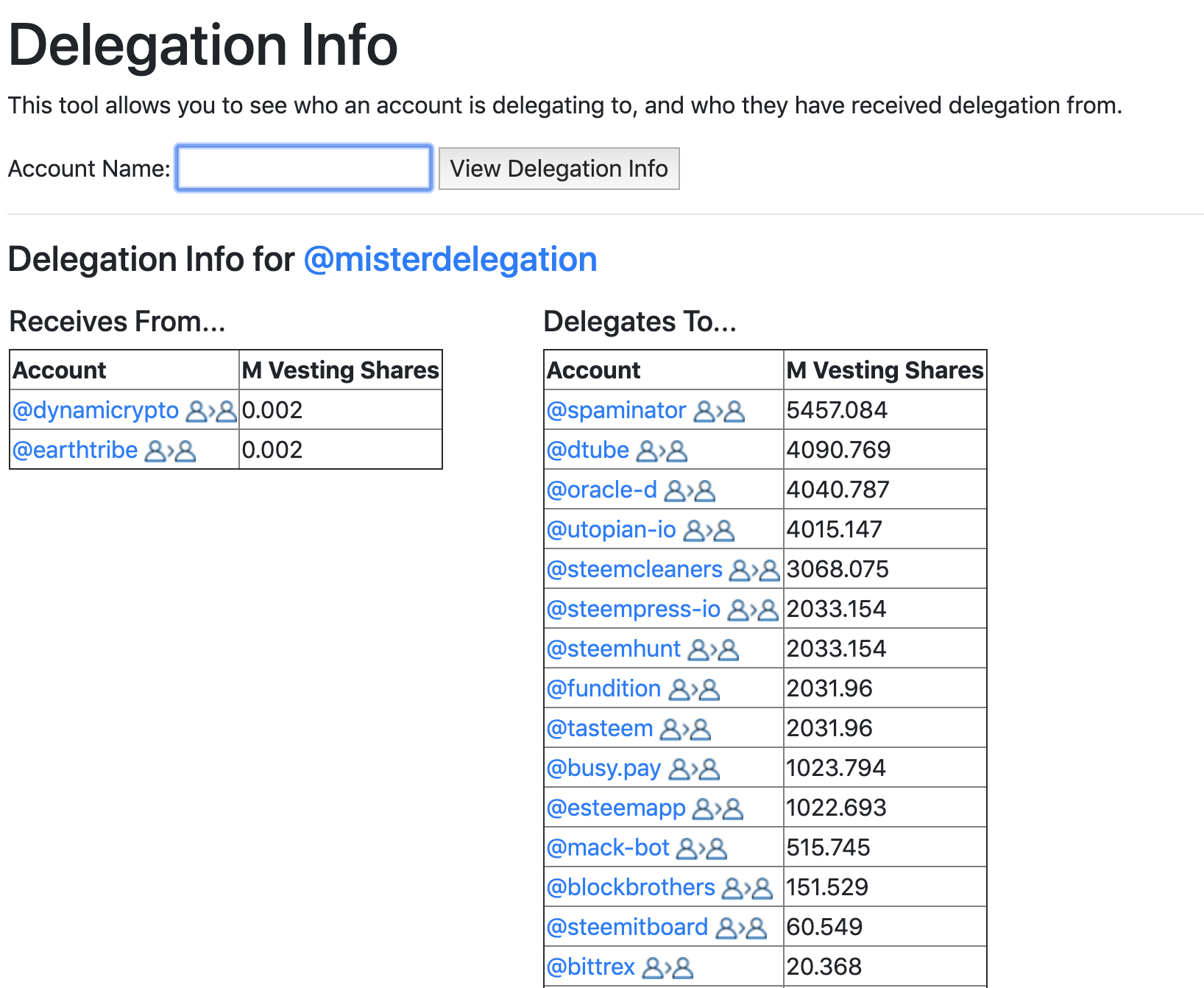This screenshot has height=988, width=1204.
Task: Click M Vesting Shares header in Delegates To table
Action: click(x=885, y=370)
